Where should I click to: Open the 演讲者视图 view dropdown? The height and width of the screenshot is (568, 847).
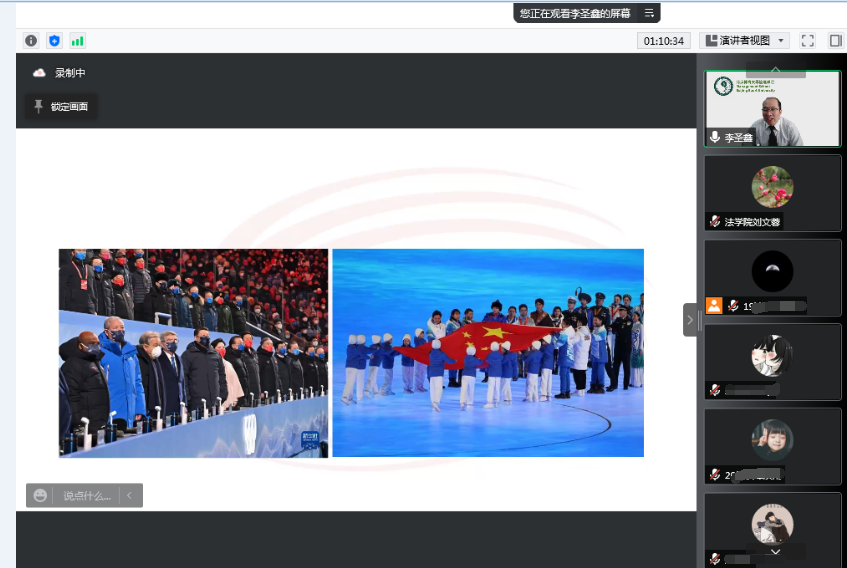pyautogui.click(x=745, y=41)
